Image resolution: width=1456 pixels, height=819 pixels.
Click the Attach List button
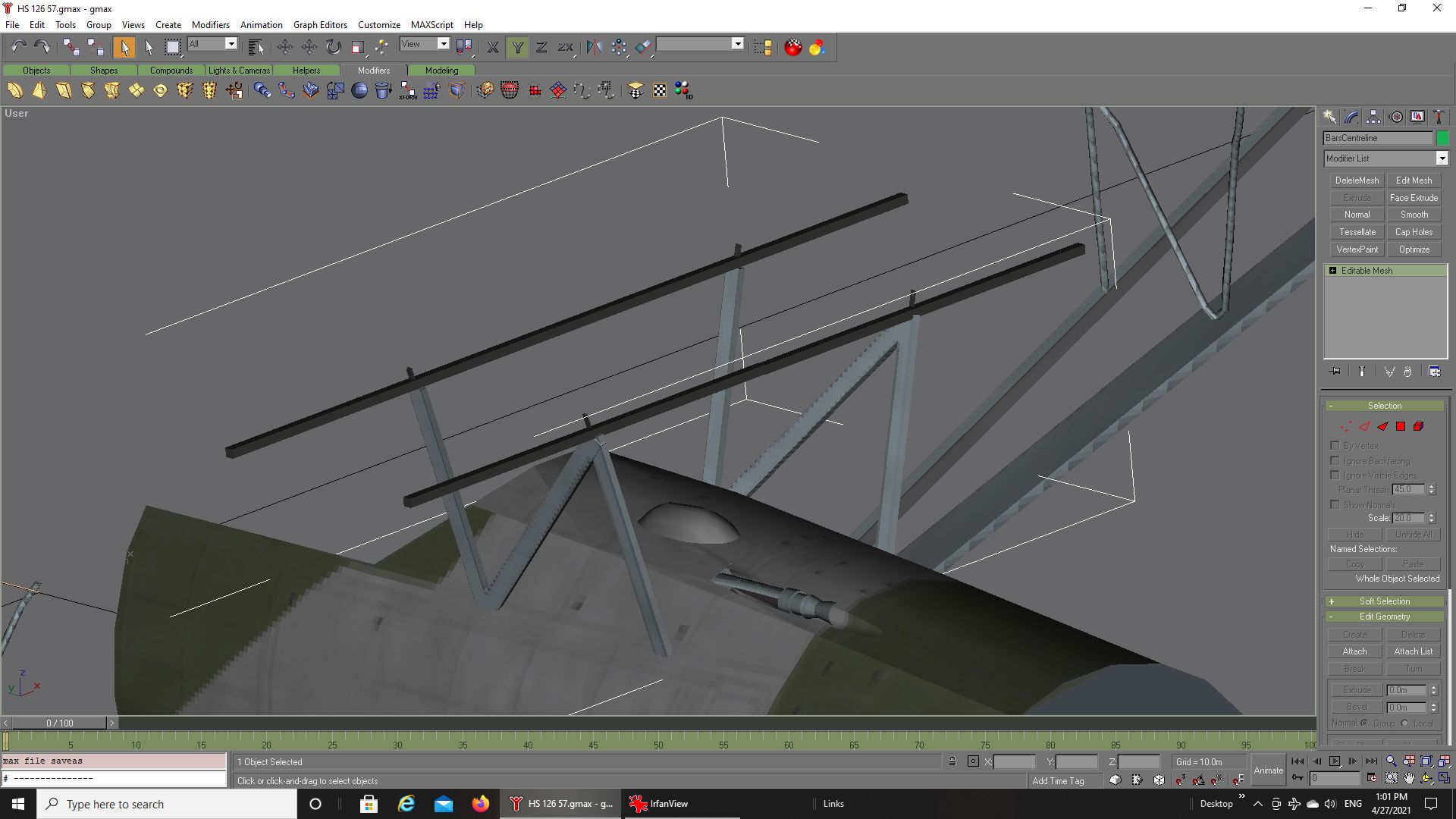(1414, 651)
